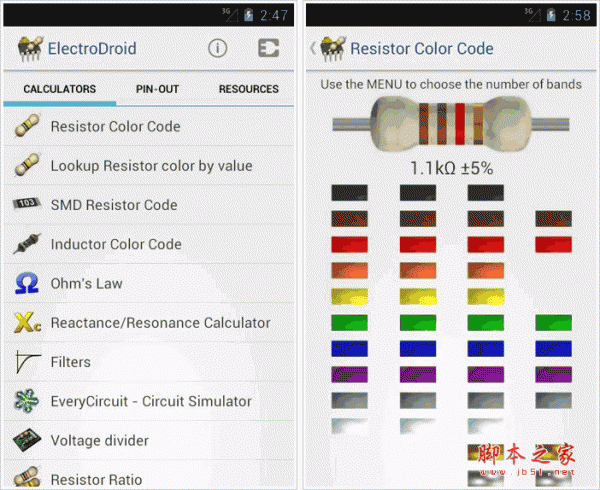The image size is (600, 490).
Task: Open the Filters entry
Action: (149, 362)
